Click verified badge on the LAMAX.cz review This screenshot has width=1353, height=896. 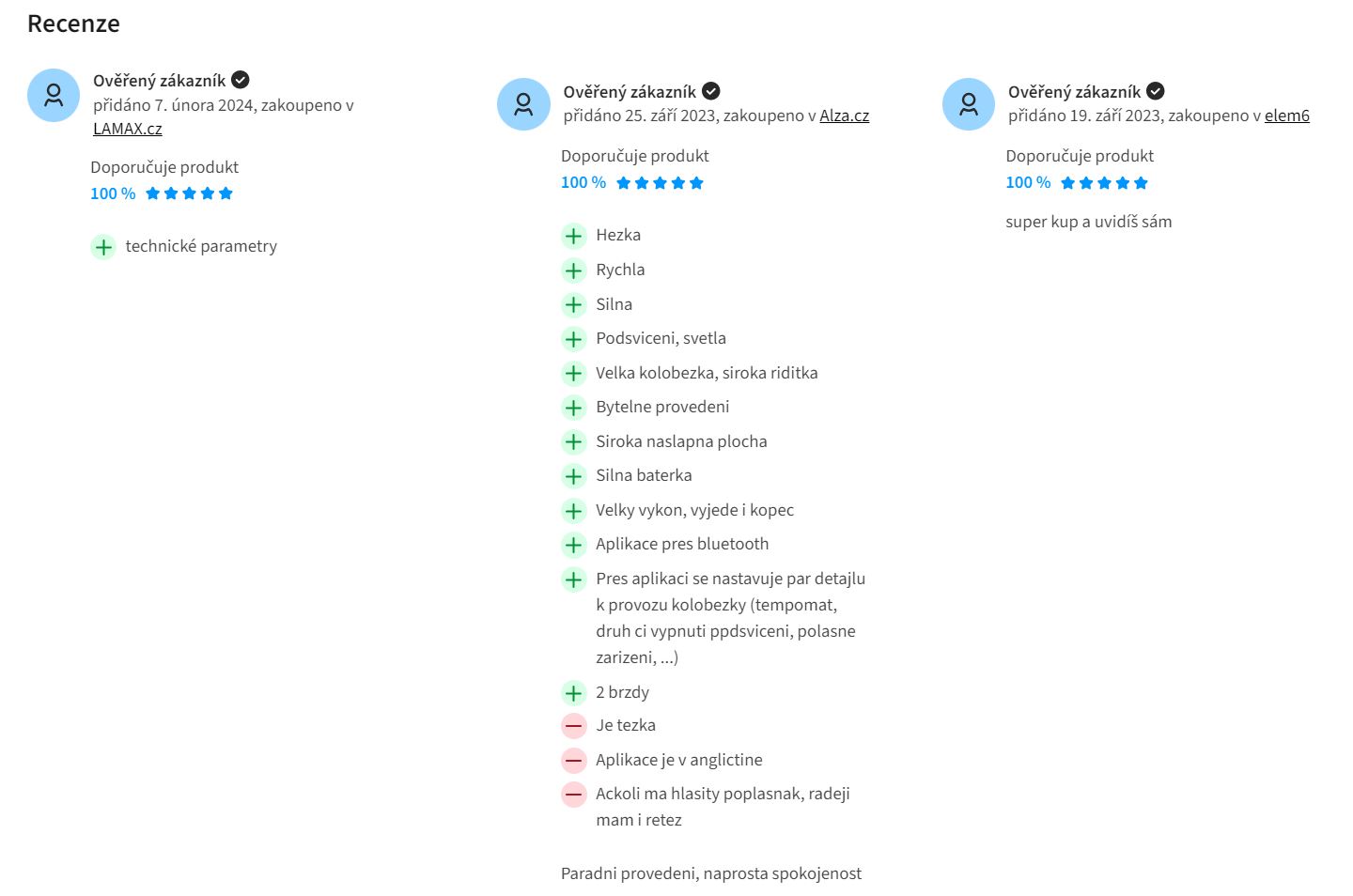(241, 80)
